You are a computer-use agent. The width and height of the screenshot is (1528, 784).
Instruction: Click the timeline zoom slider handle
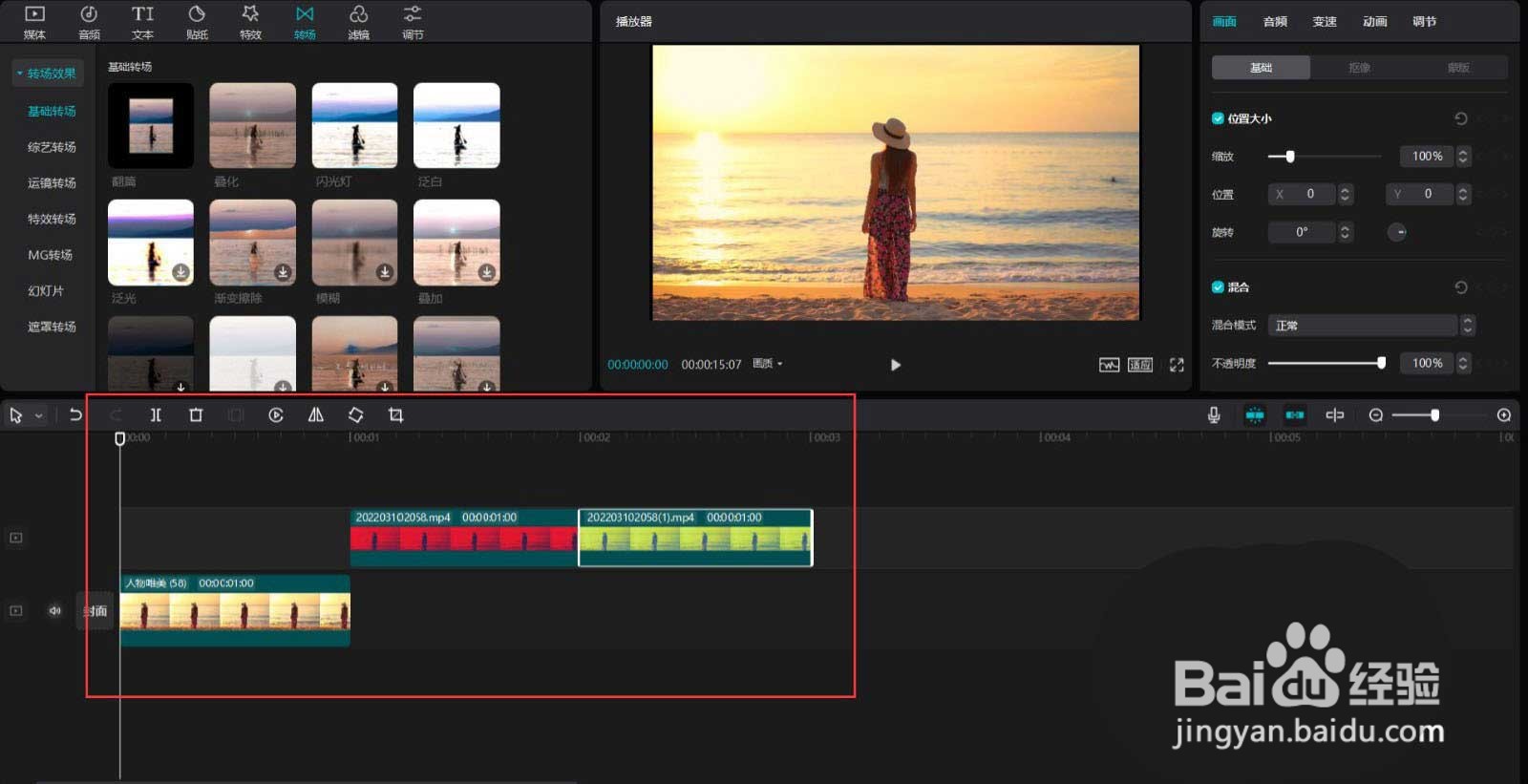[x=1434, y=414]
